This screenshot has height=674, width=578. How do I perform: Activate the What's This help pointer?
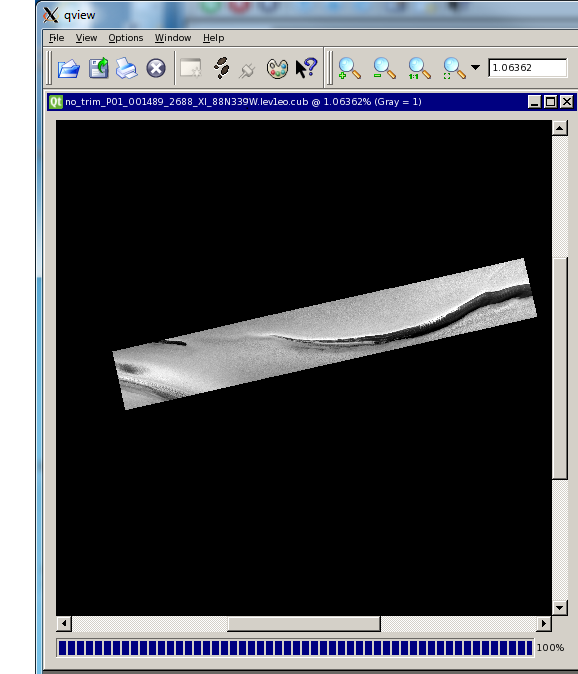306,68
